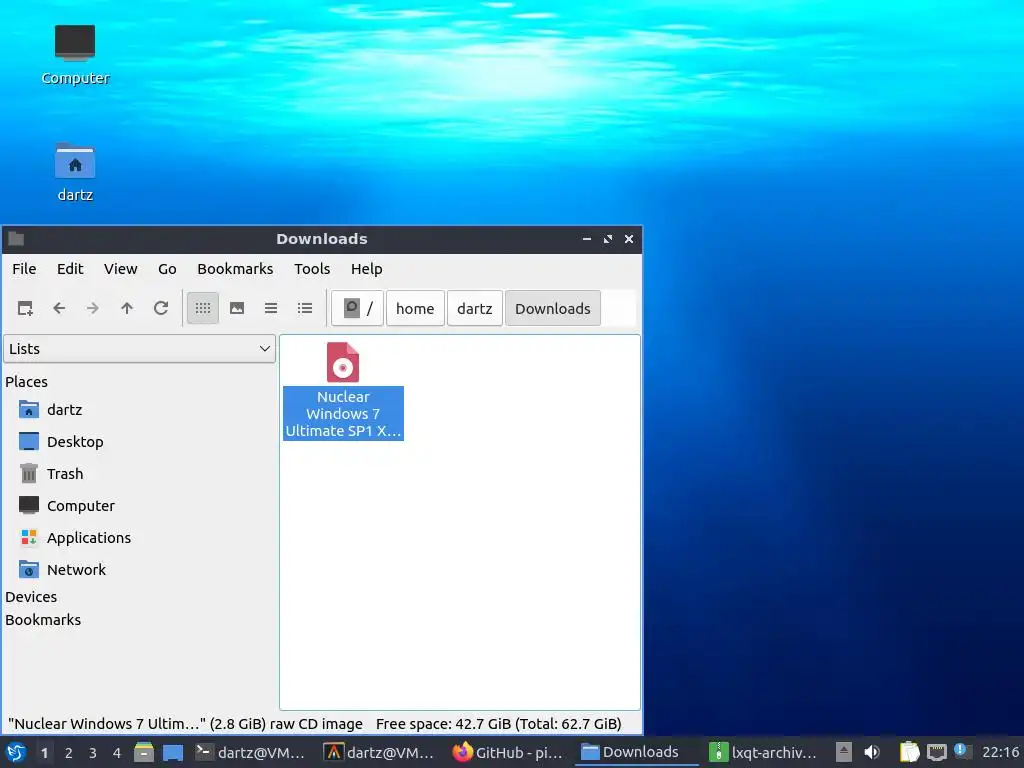The width and height of the screenshot is (1024, 768).
Task: Click the Places section header
Action: pyautogui.click(x=27, y=382)
